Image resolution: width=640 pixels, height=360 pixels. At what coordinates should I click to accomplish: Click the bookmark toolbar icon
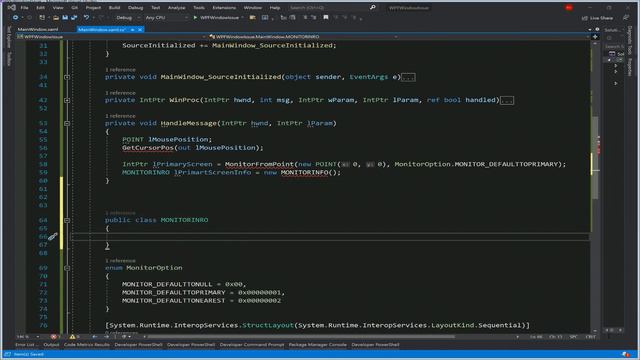coord(326,18)
